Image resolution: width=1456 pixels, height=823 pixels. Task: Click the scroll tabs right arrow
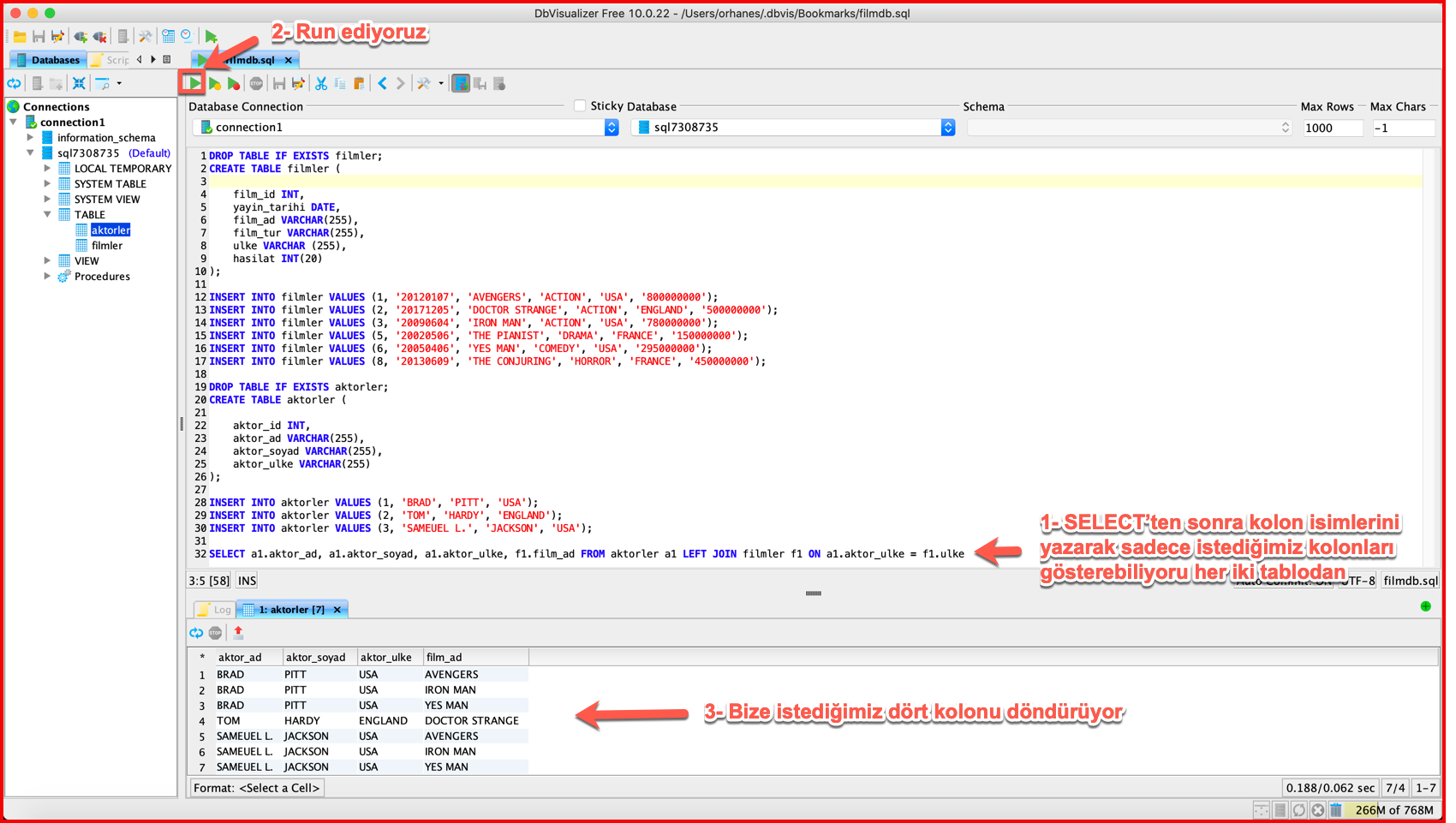coord(153,59)
